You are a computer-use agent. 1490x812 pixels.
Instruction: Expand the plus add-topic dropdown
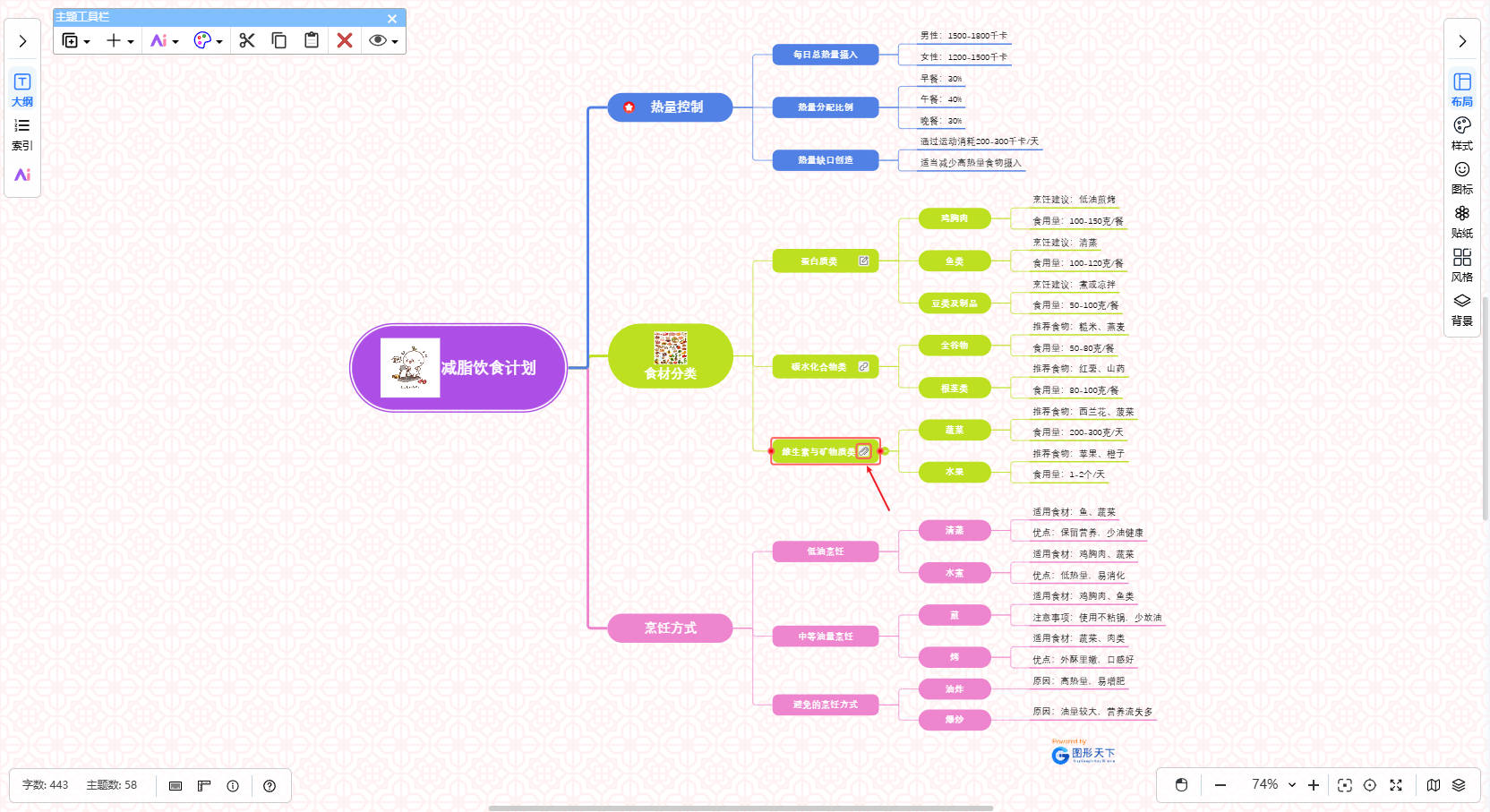pos(119,40)
